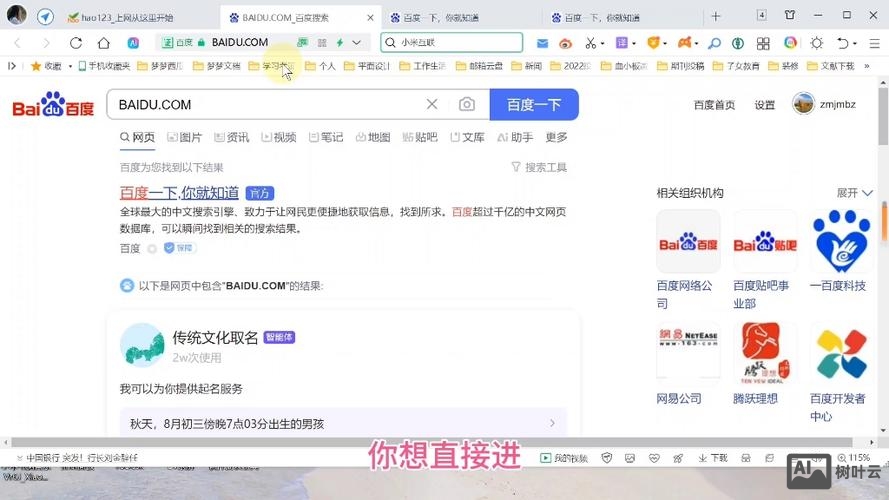Click the browser search box 小米互联

pyautogui.click(x=452, y=43)
